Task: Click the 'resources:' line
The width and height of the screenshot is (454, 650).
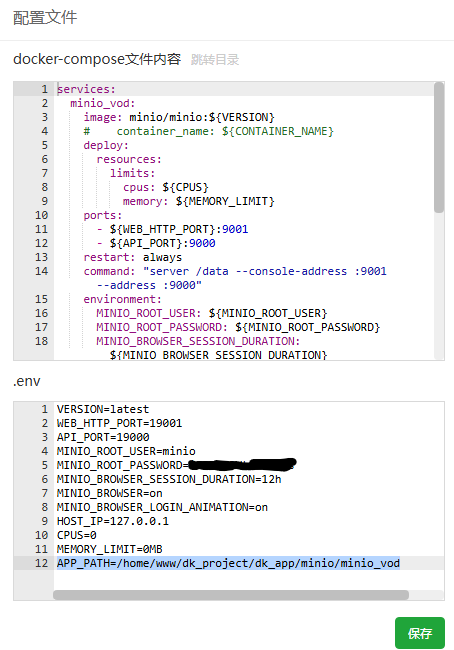Action: point(129,160)
